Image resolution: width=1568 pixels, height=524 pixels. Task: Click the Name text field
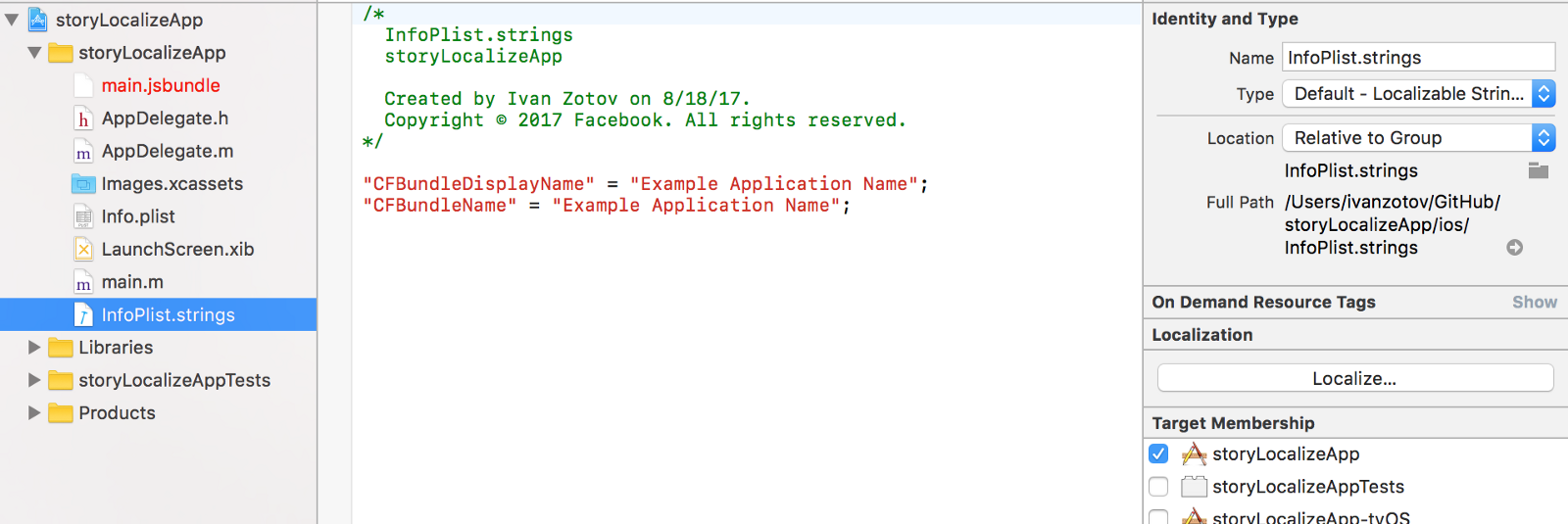(1418, 58)
